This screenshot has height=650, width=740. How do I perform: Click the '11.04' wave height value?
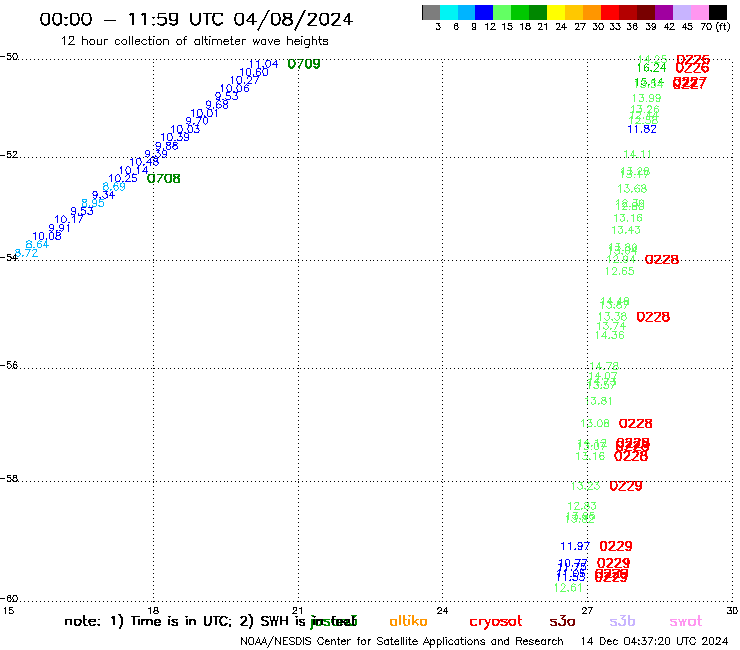pyautogui.click(x=263, y=64)
